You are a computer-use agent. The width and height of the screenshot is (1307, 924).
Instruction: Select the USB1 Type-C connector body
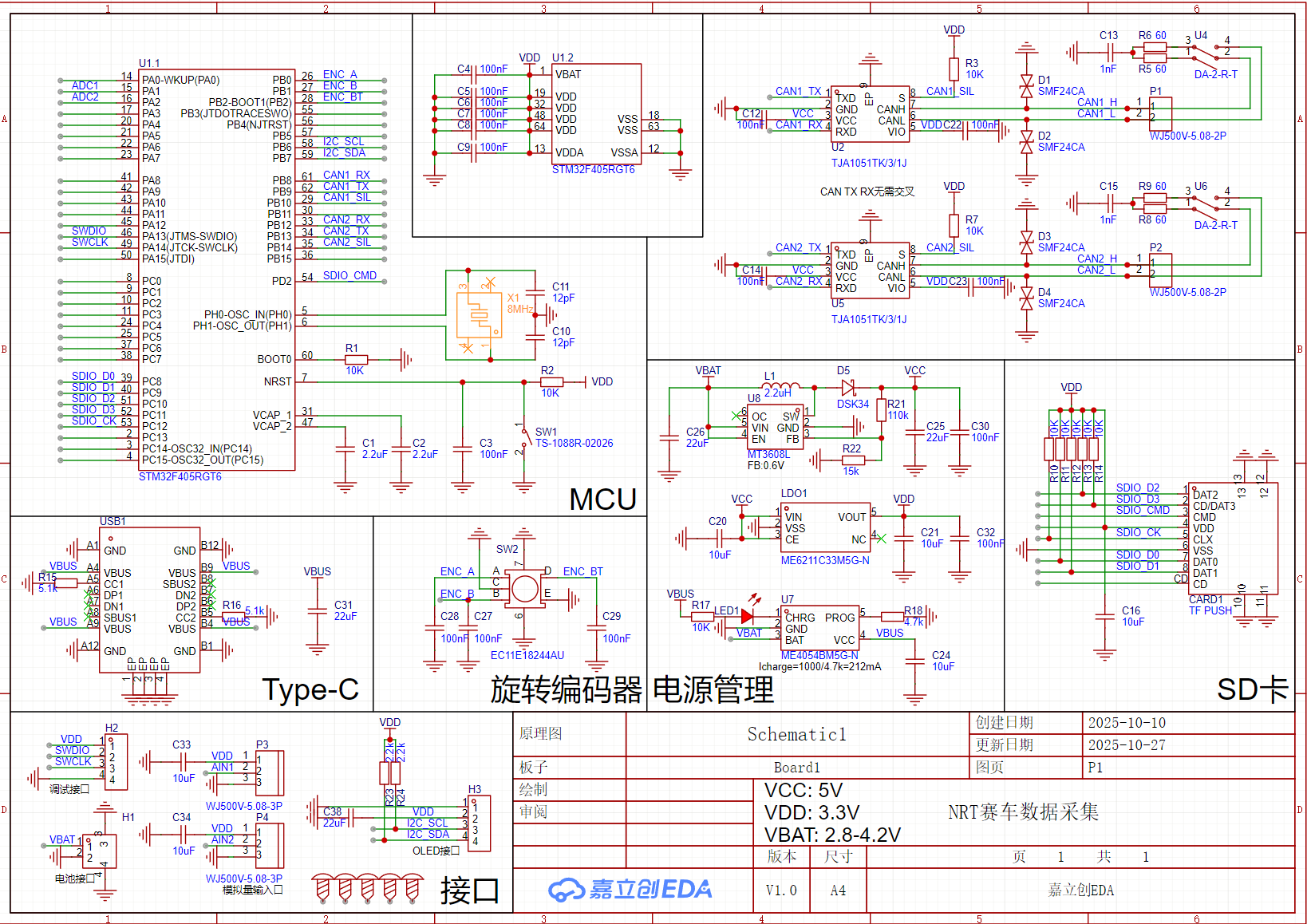tap(149, 600)
